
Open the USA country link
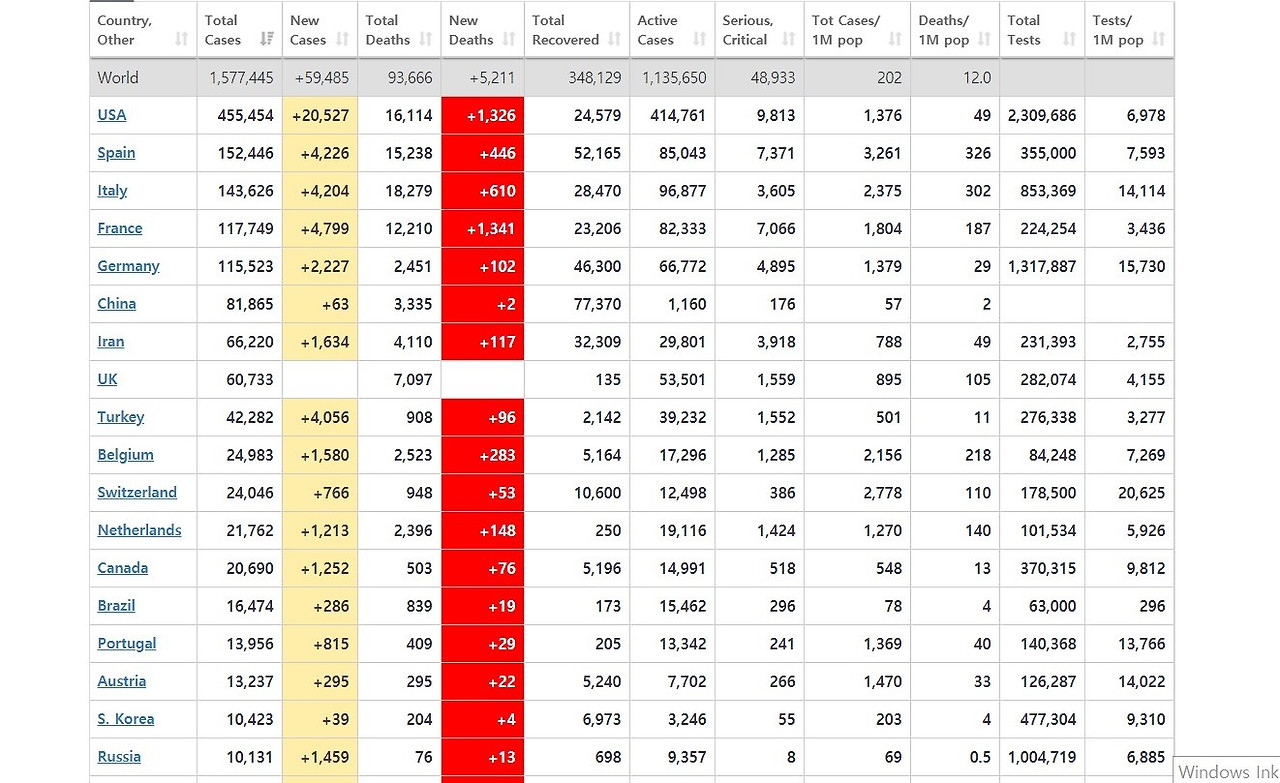pos(112,115)
